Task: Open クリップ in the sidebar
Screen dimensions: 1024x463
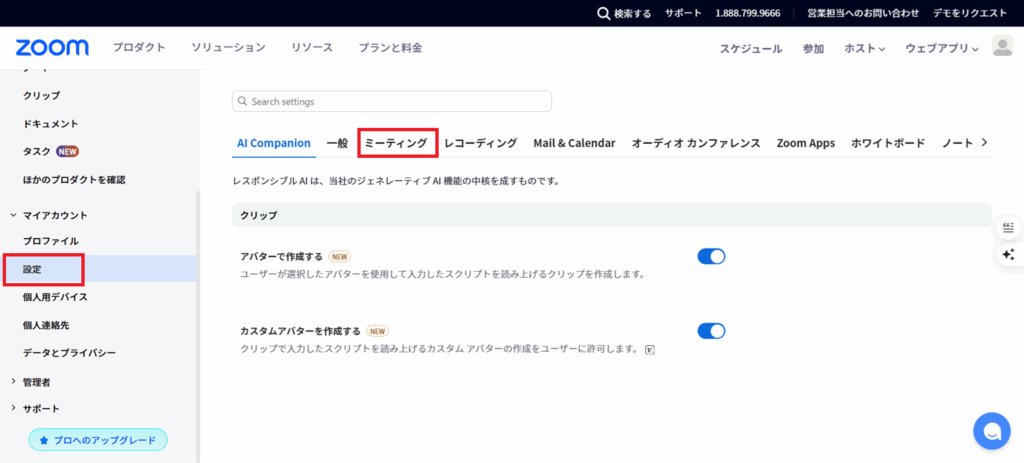Action: tap(41, 95)
